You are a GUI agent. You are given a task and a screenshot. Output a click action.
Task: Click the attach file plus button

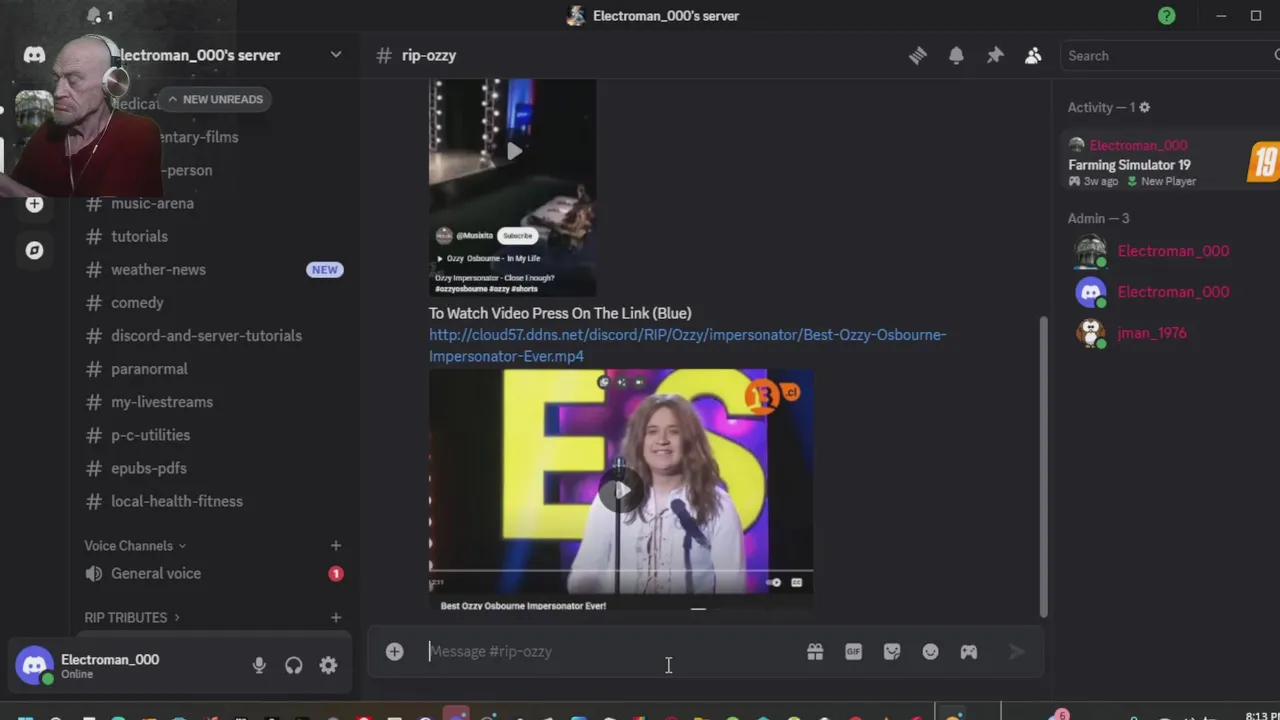point(395,651)
